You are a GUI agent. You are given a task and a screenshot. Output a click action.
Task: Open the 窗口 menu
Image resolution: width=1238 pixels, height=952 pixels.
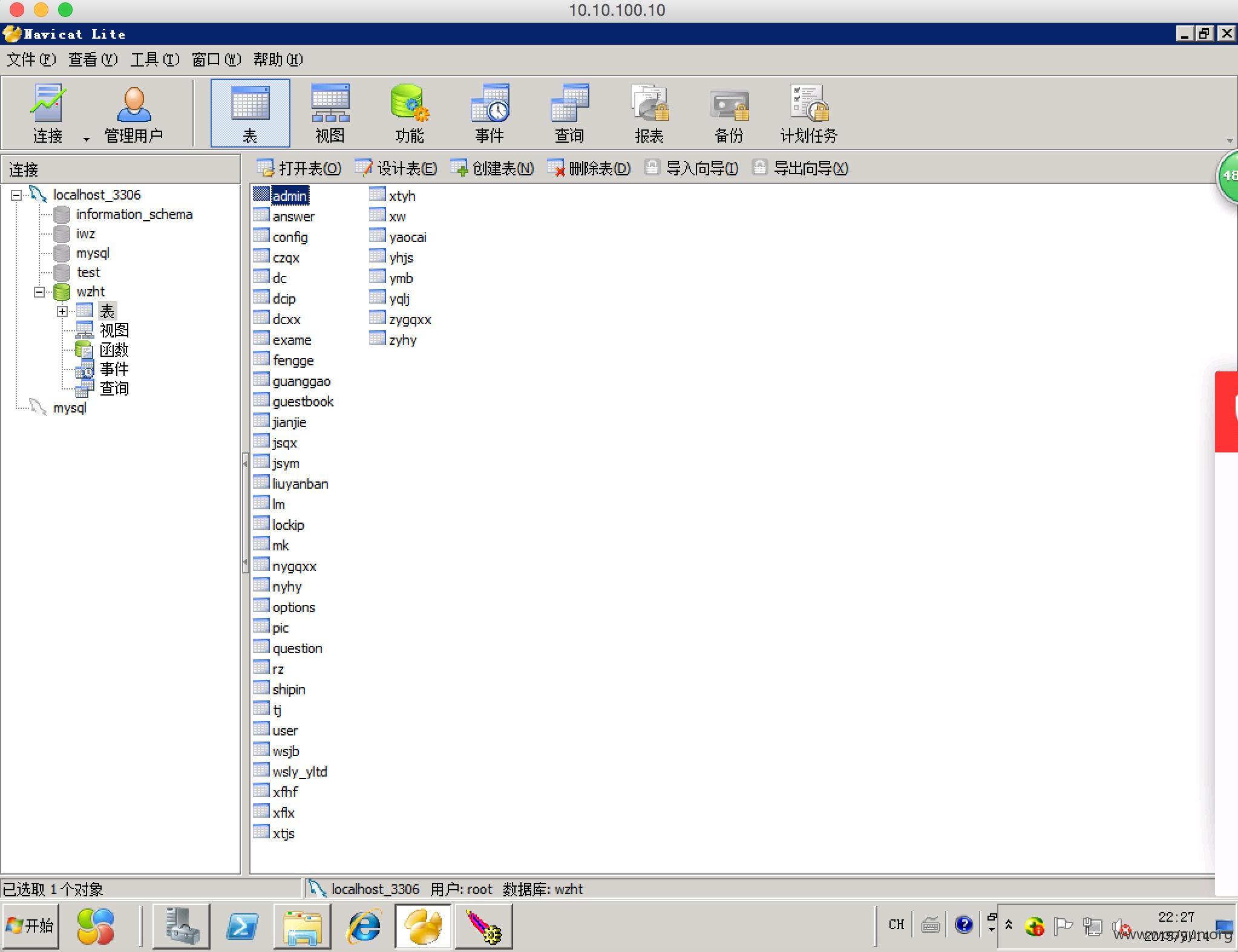coord(216,59)
